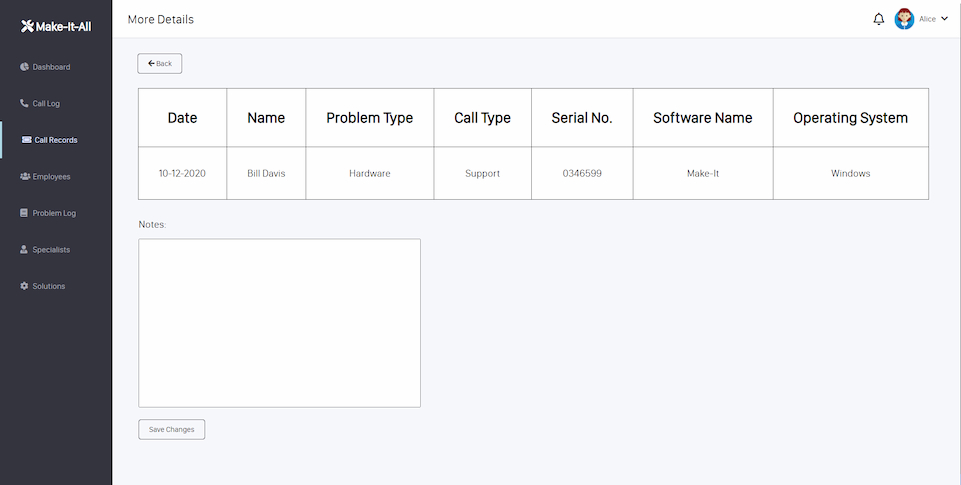Click the Operating System column header
961x485 pixels.
851,118
